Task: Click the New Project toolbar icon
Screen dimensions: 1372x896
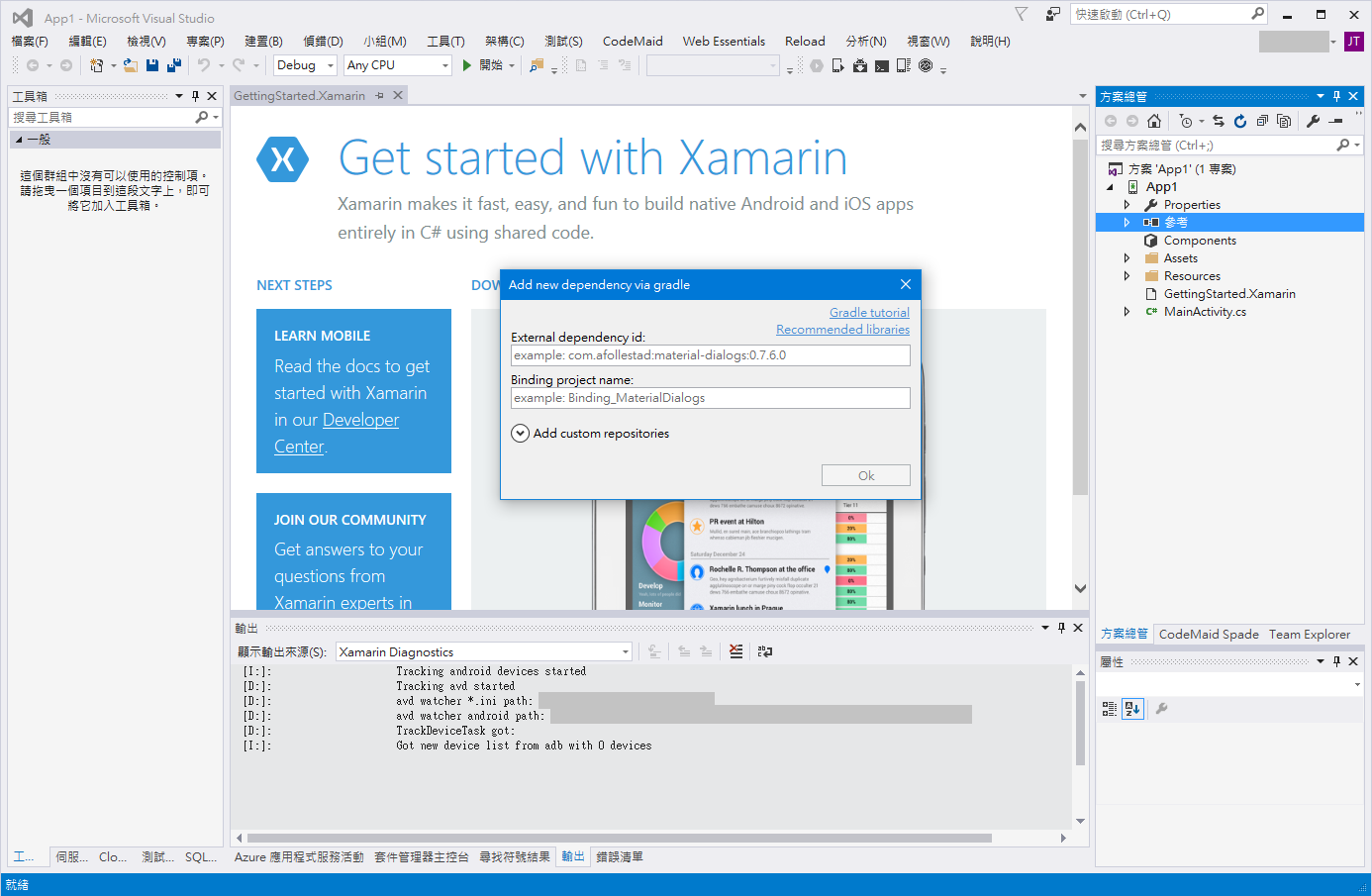Action: 97,65
